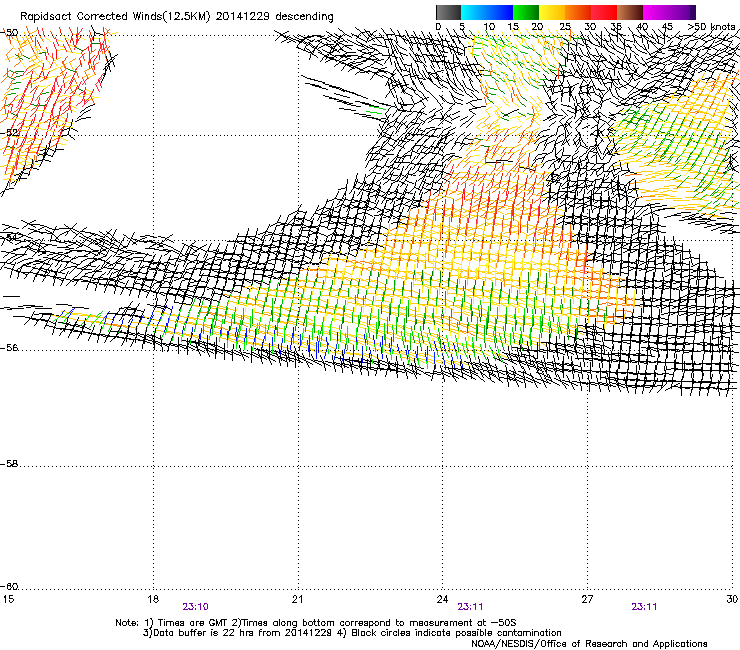Click the longitude label '18'
740x650 pixels.
click(152, 599)
